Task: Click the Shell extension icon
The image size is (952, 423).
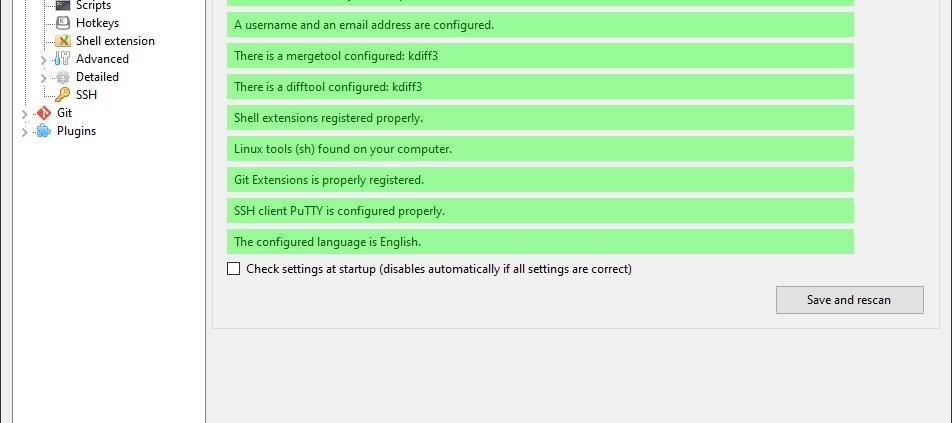Action: pos(63,41)
